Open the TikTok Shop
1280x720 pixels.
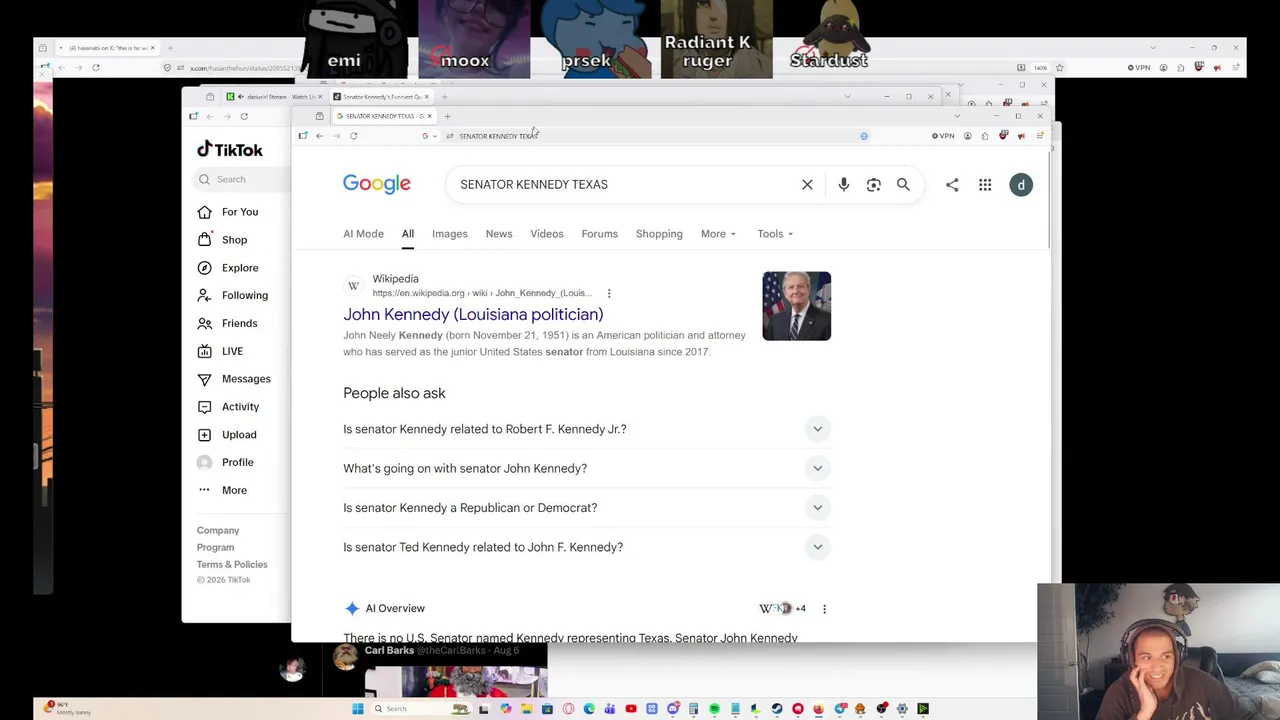(234, 240)
